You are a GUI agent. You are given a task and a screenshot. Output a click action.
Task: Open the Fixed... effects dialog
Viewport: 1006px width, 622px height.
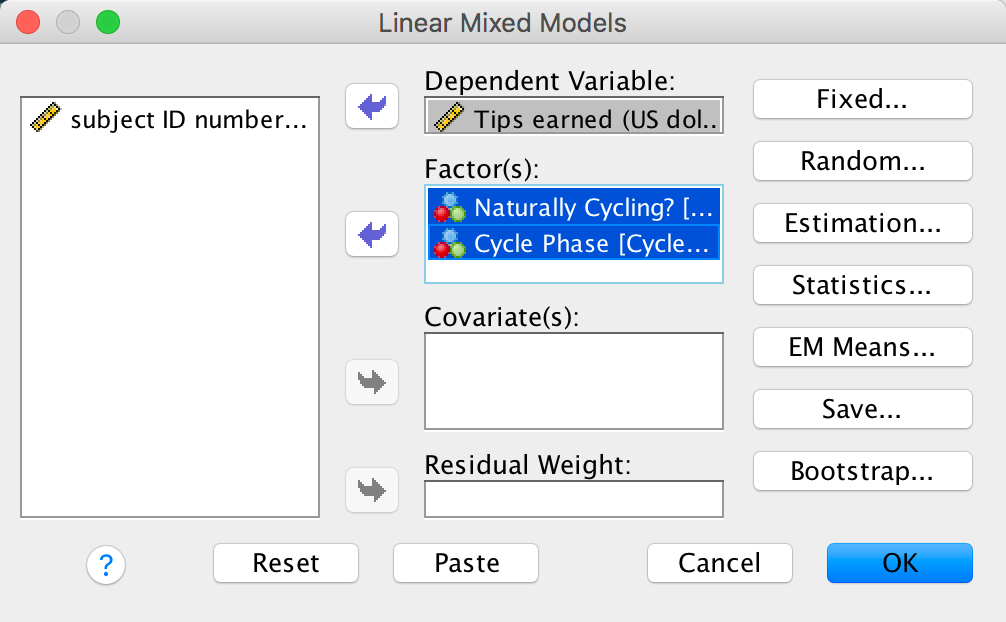click(x=862, y=99)
